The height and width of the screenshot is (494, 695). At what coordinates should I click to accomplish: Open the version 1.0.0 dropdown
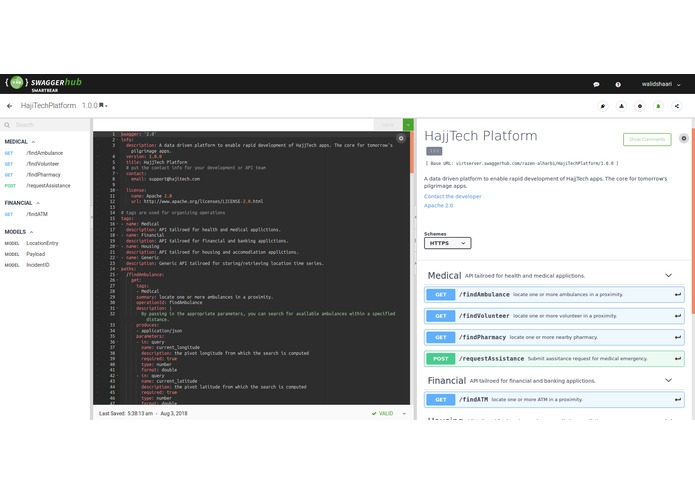click(x=95, y=105)
